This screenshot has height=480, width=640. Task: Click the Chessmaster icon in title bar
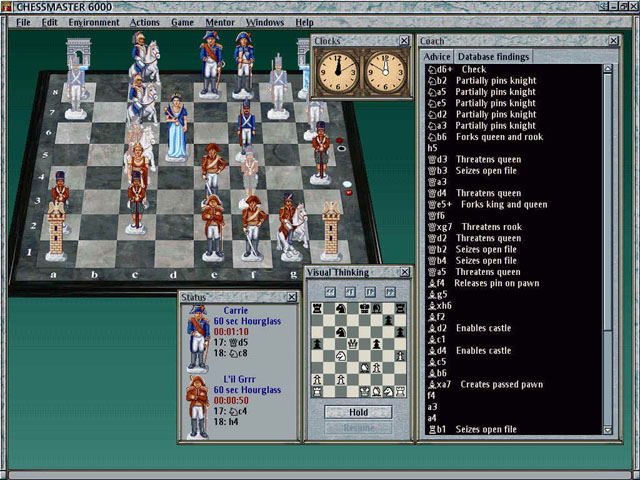6,7
